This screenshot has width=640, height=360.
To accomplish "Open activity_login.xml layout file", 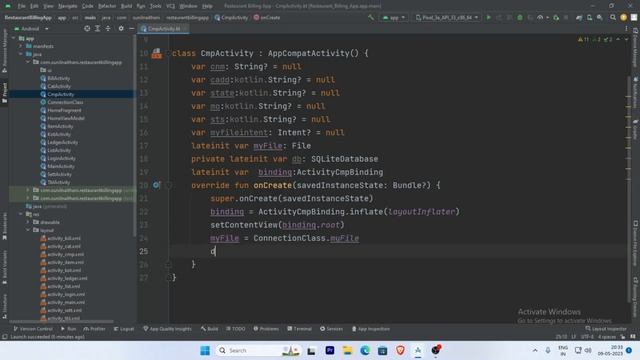I will coord(66,294).
